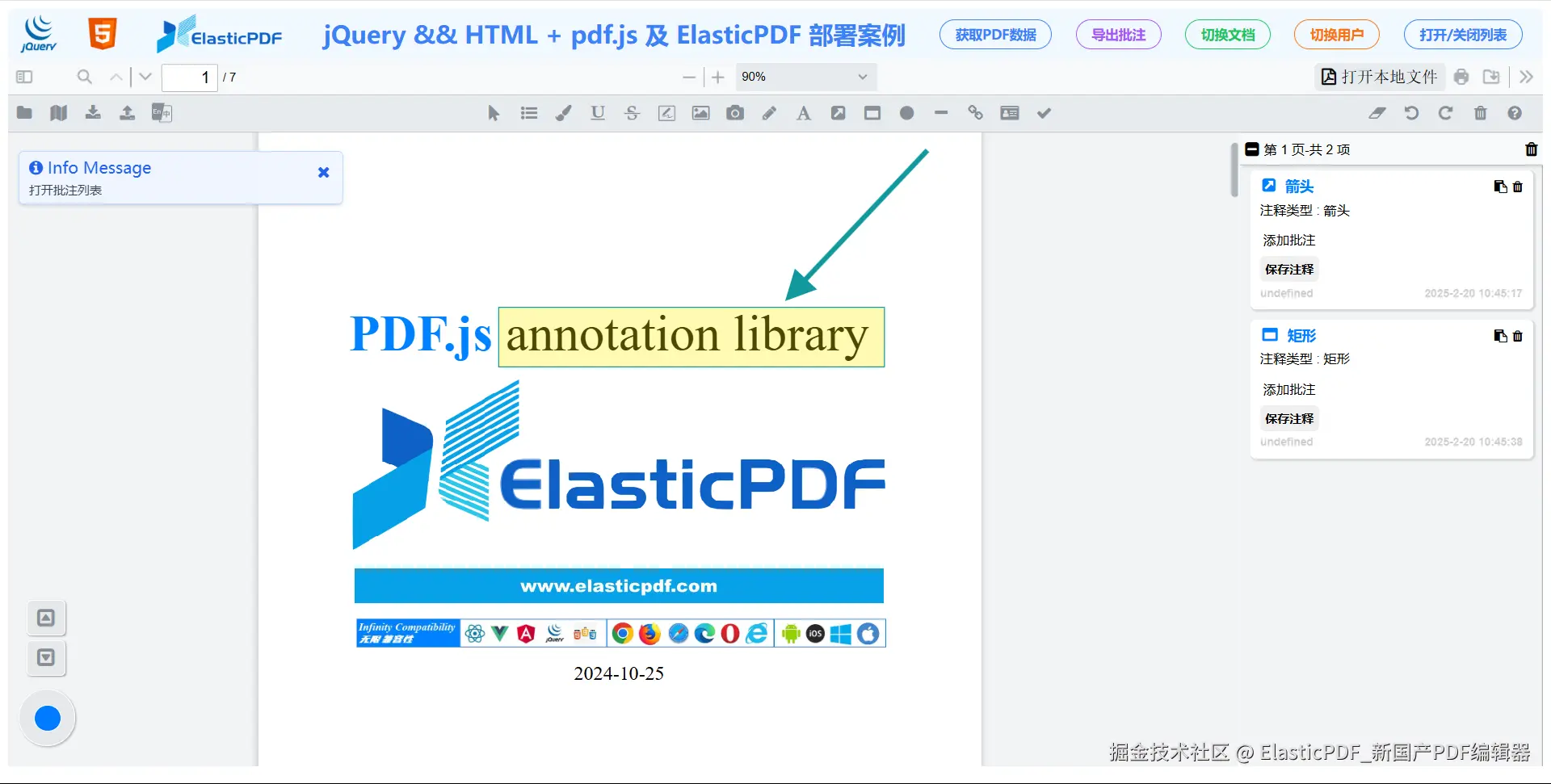Open the find-in-document search icon
The height and width of the screenshot is (784, 1551).
tap(84, 77)
